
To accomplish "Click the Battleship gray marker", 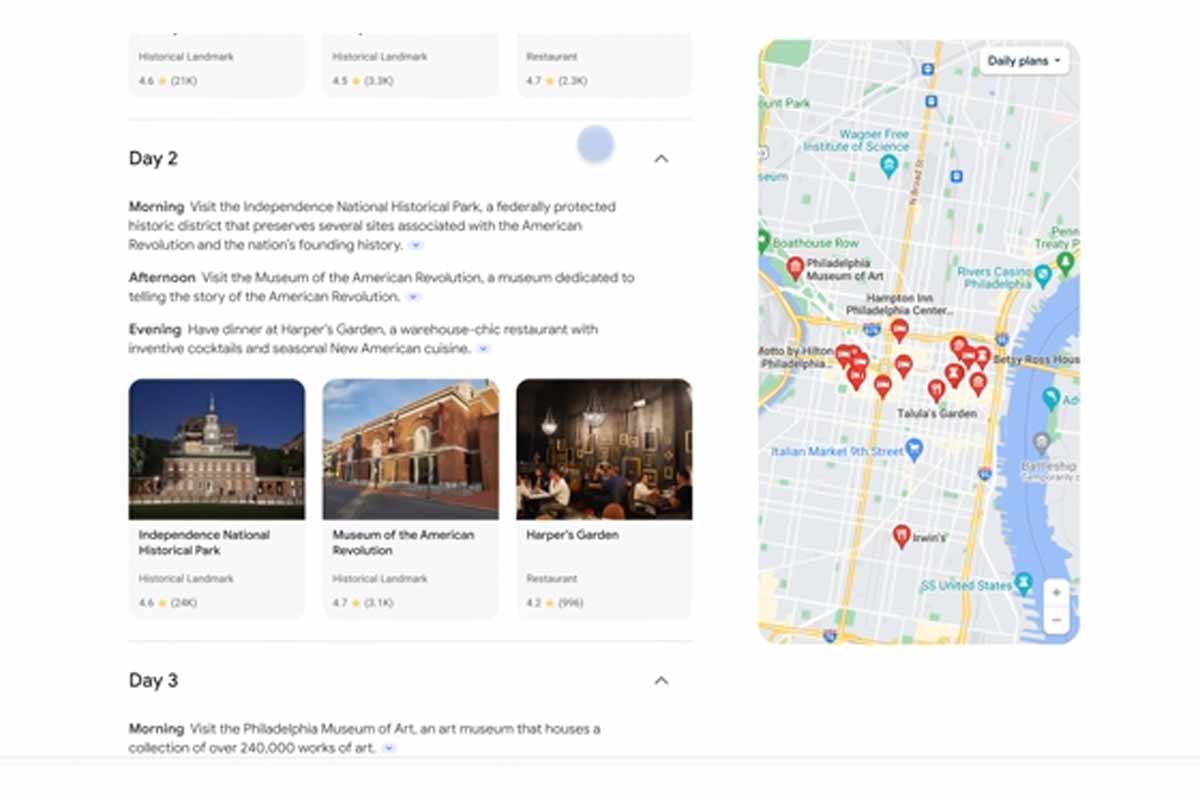I will pos(1041,441).
